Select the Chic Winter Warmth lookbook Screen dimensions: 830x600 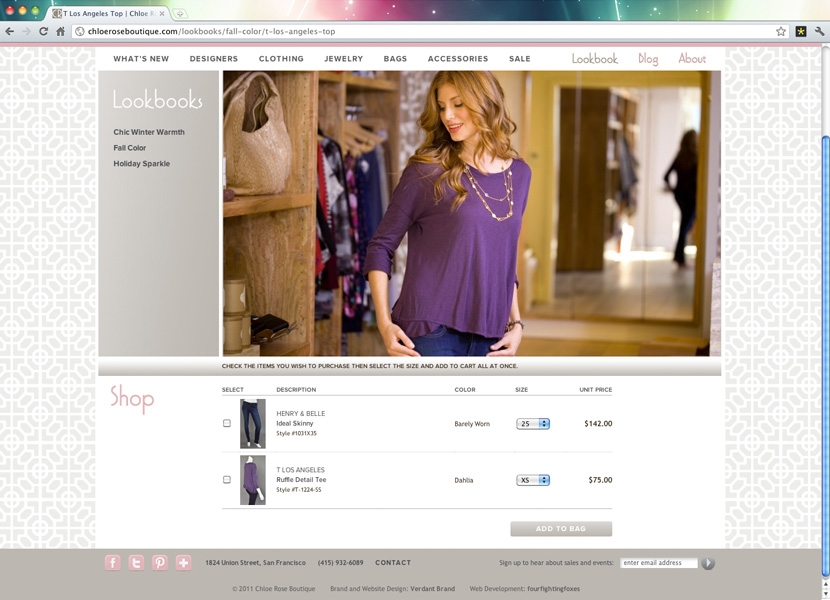(149, 132)
